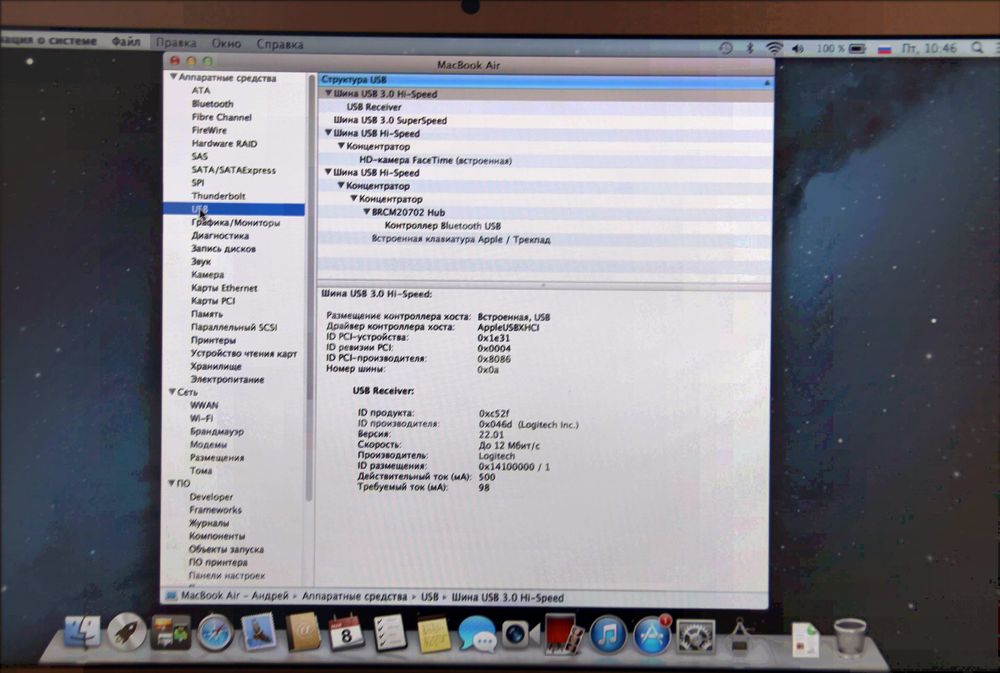This screenshot has height=673, width=1000.
Task: Collapse the Сеть section triangle
Action: [172, 392]
